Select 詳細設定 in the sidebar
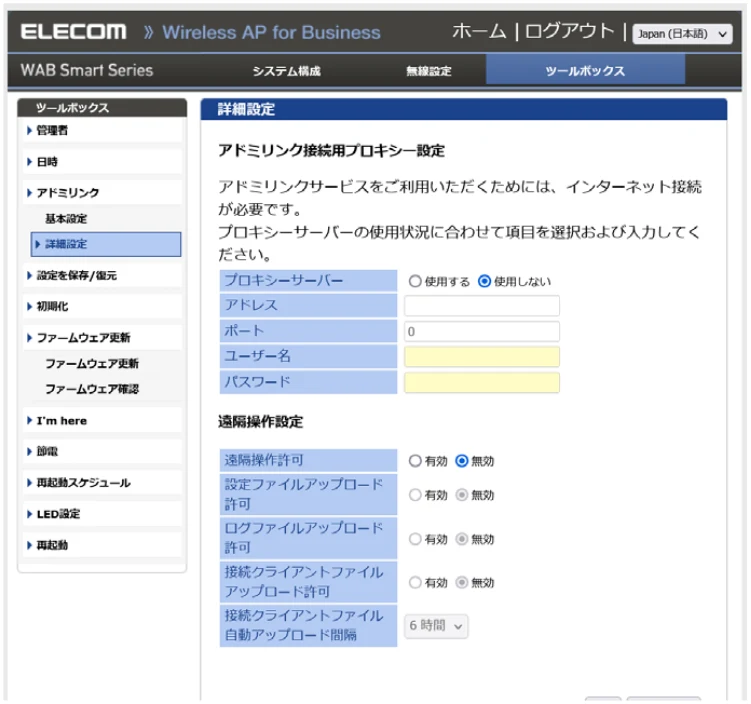751x704 pixels. coord(106,244)
